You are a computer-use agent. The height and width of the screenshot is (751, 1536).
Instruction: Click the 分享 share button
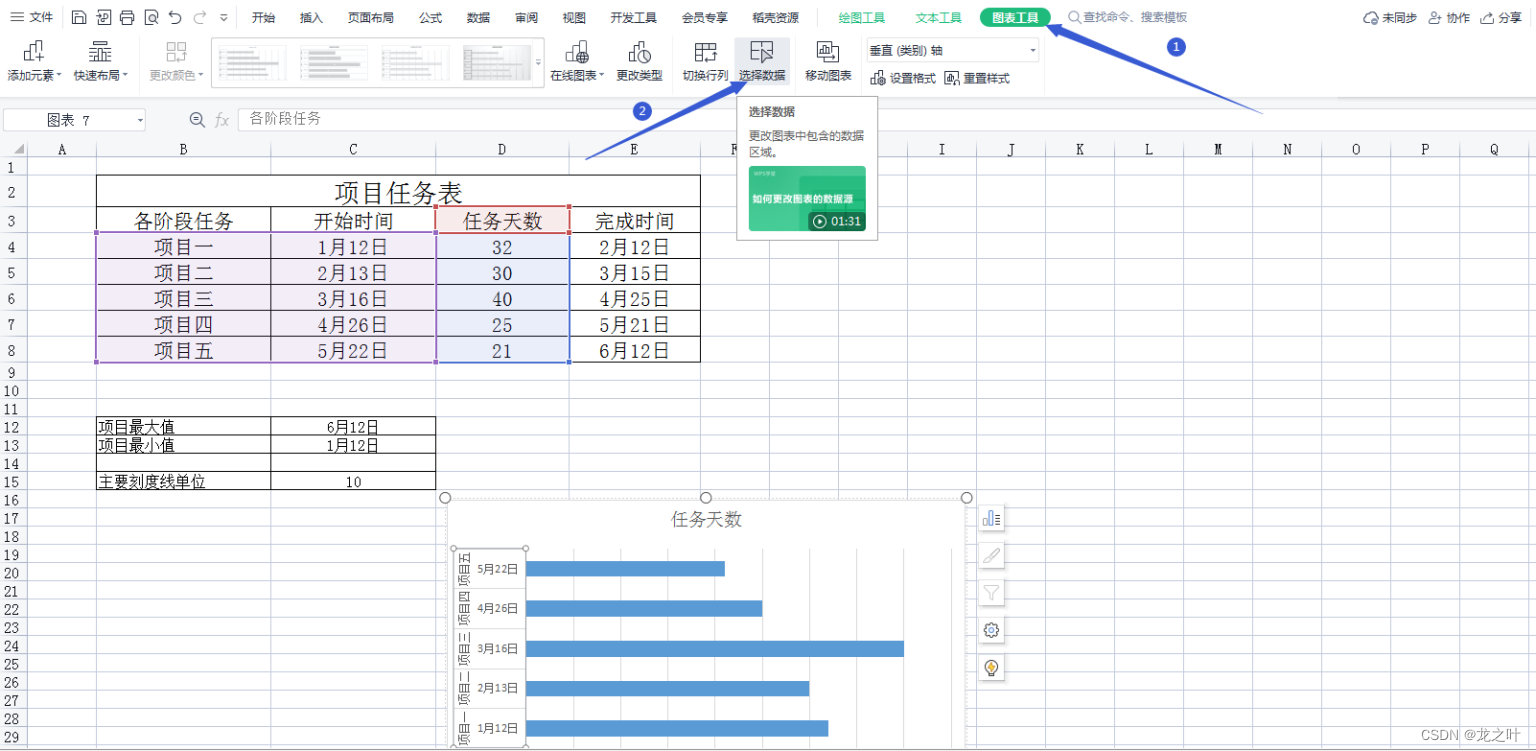[1501, 18]
